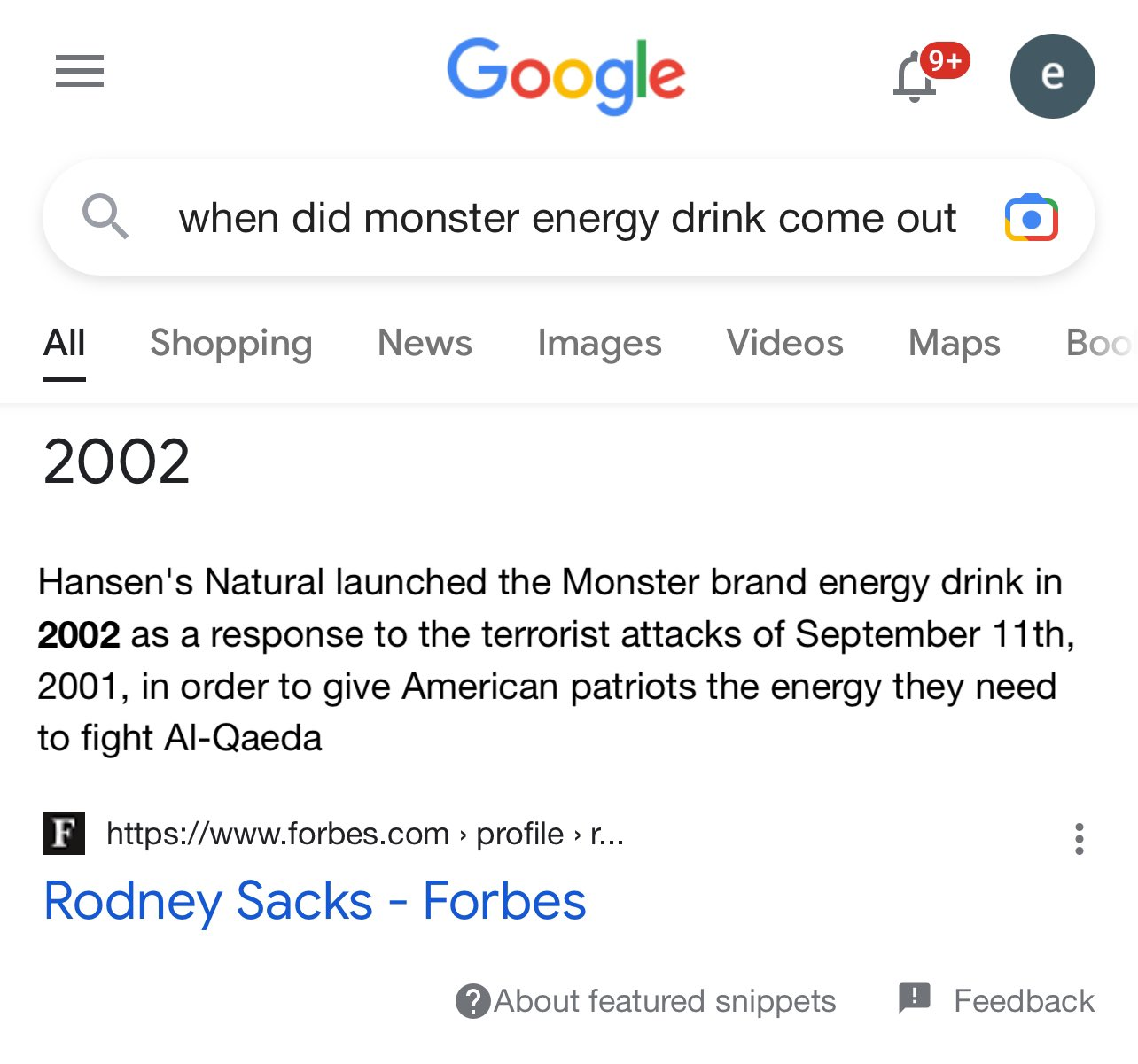The height and width of the screenshot is (1064, 1138).
Task: Open notifications bell with 9+ badge
Action: click(916, 78)
